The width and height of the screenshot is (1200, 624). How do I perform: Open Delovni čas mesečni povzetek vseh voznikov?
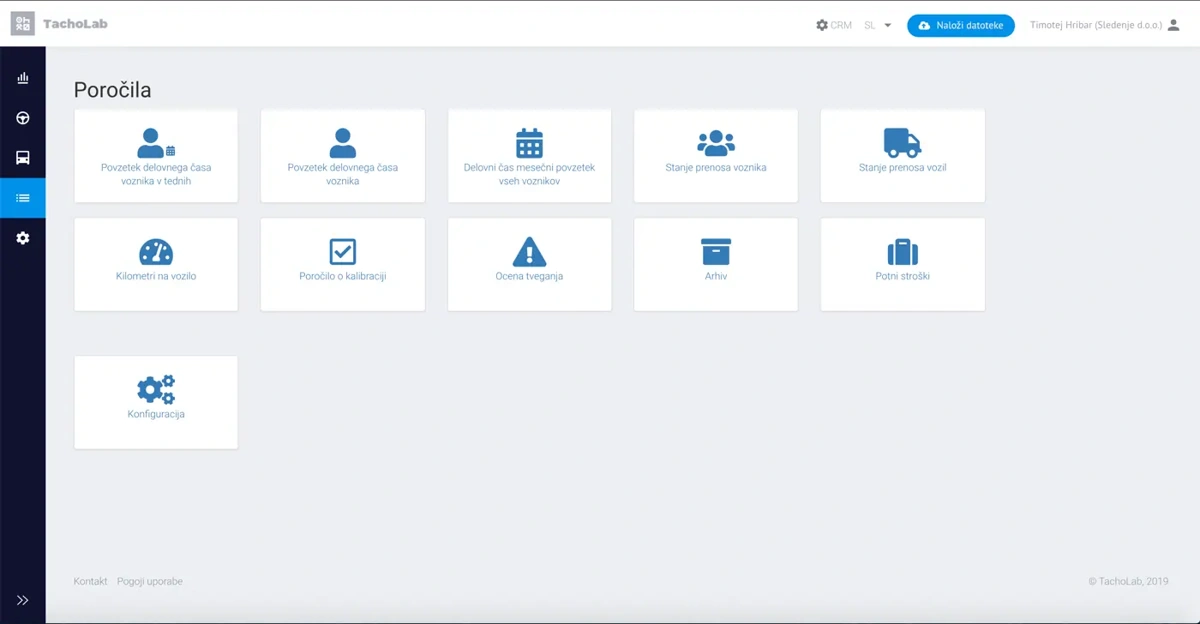(x=529, y=174)
